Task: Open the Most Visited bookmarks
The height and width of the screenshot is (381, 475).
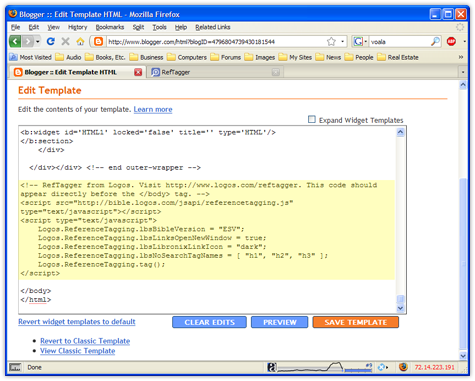Action: 30,57
